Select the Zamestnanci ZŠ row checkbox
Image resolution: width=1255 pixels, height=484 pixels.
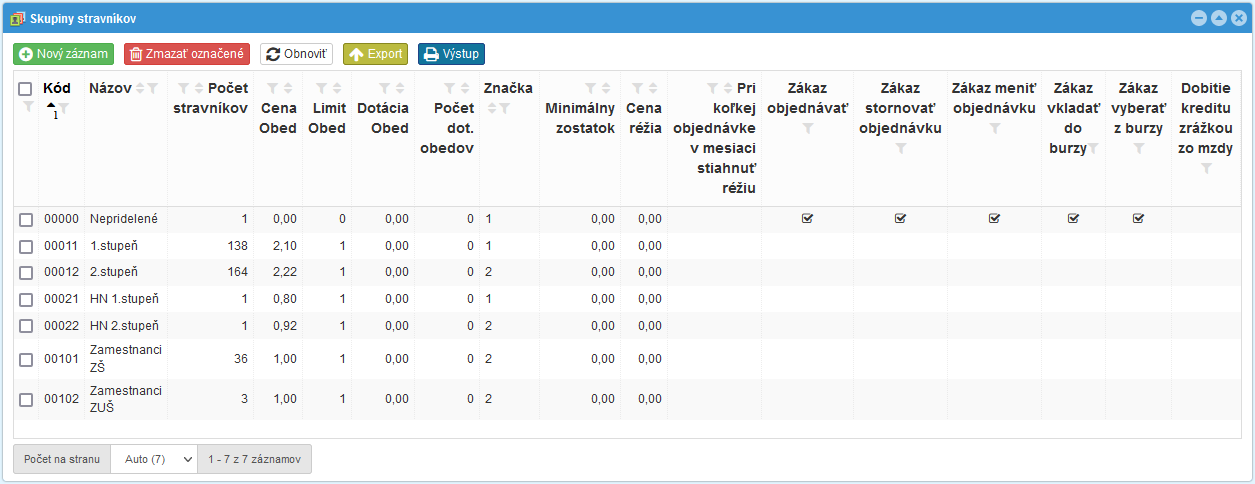[26, 360]
